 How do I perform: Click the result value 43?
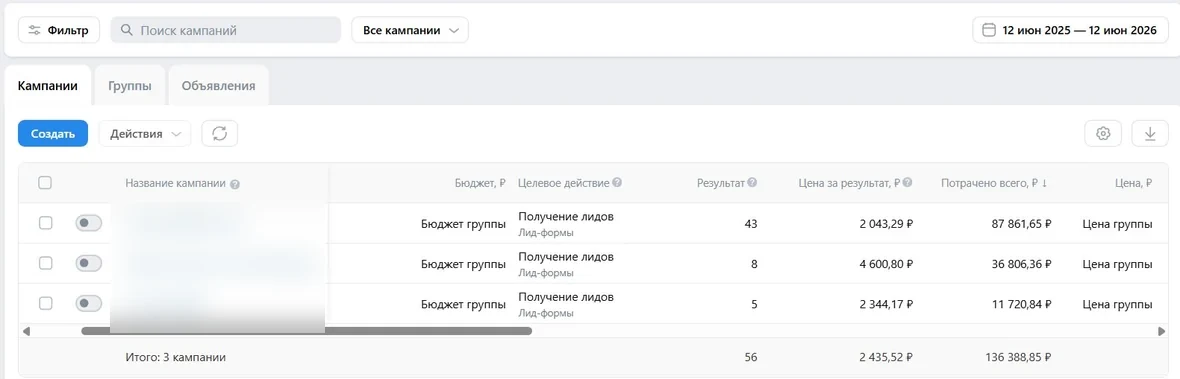[750, 223]
